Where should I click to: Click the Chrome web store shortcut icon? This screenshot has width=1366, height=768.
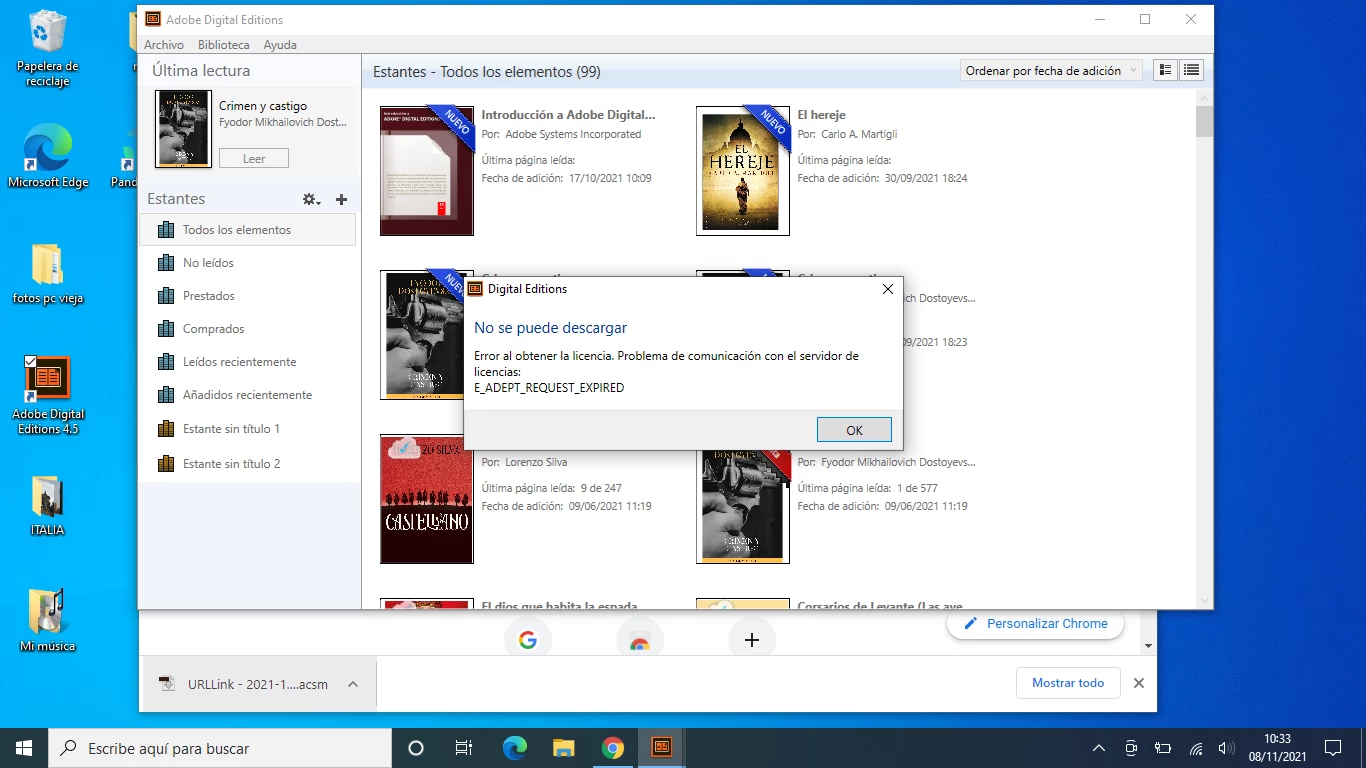point(640,642)
